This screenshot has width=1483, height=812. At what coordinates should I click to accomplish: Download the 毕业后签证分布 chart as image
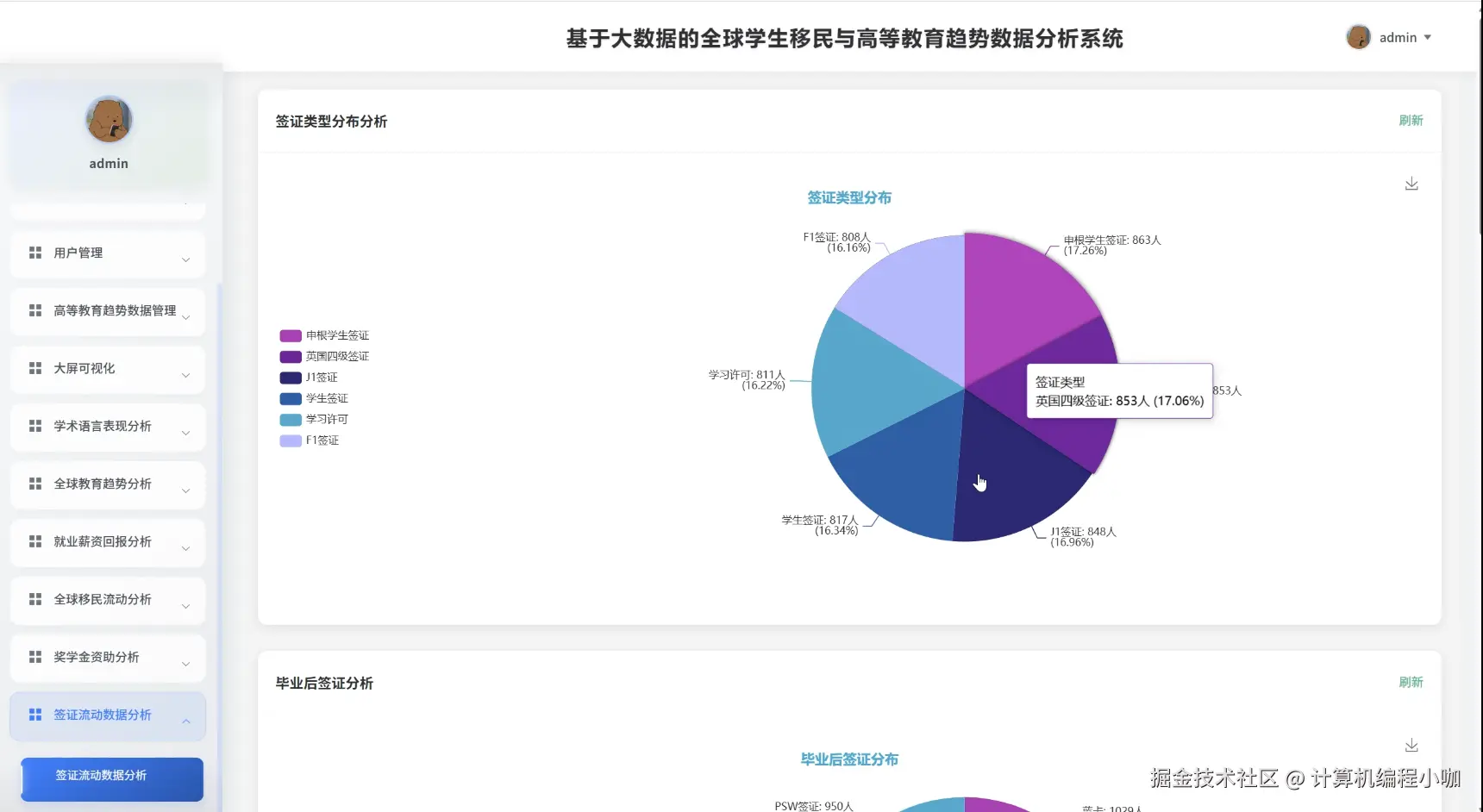click(1411, 745)
